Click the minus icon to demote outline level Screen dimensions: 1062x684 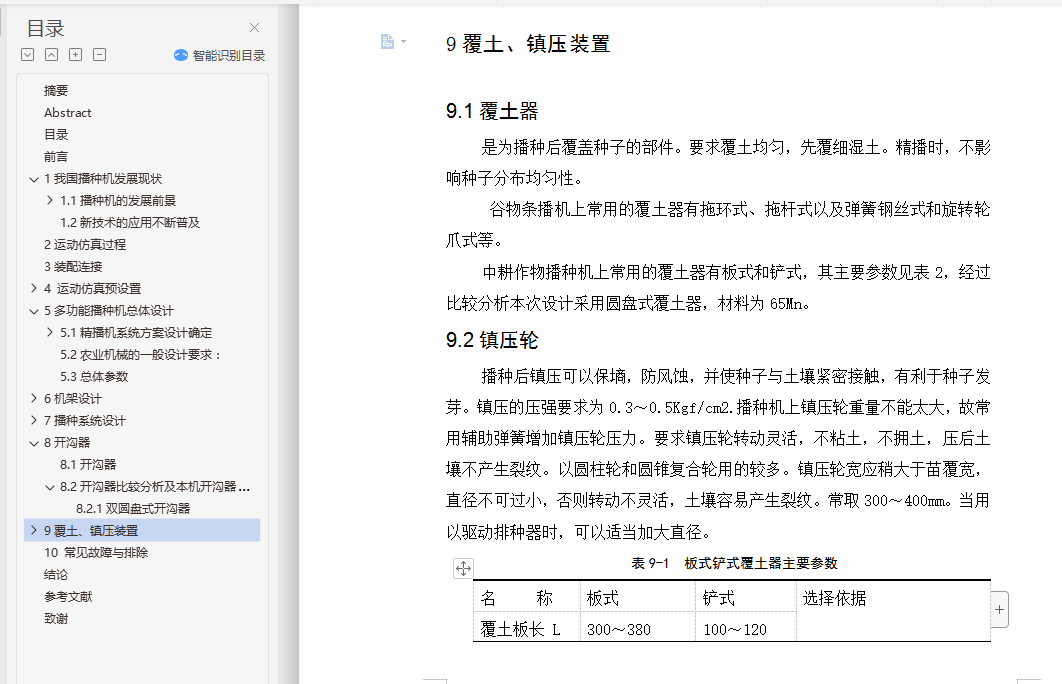(x=100, y=55)
